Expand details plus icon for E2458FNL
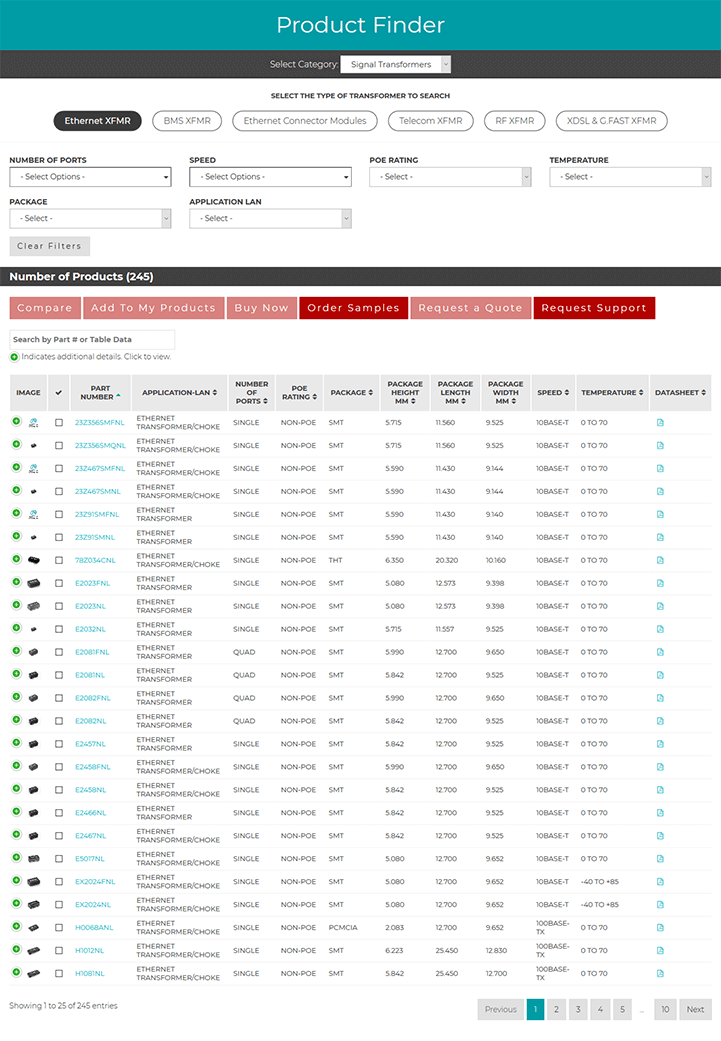The height and width of the screenshot is (1041, 721). point(17,766)
